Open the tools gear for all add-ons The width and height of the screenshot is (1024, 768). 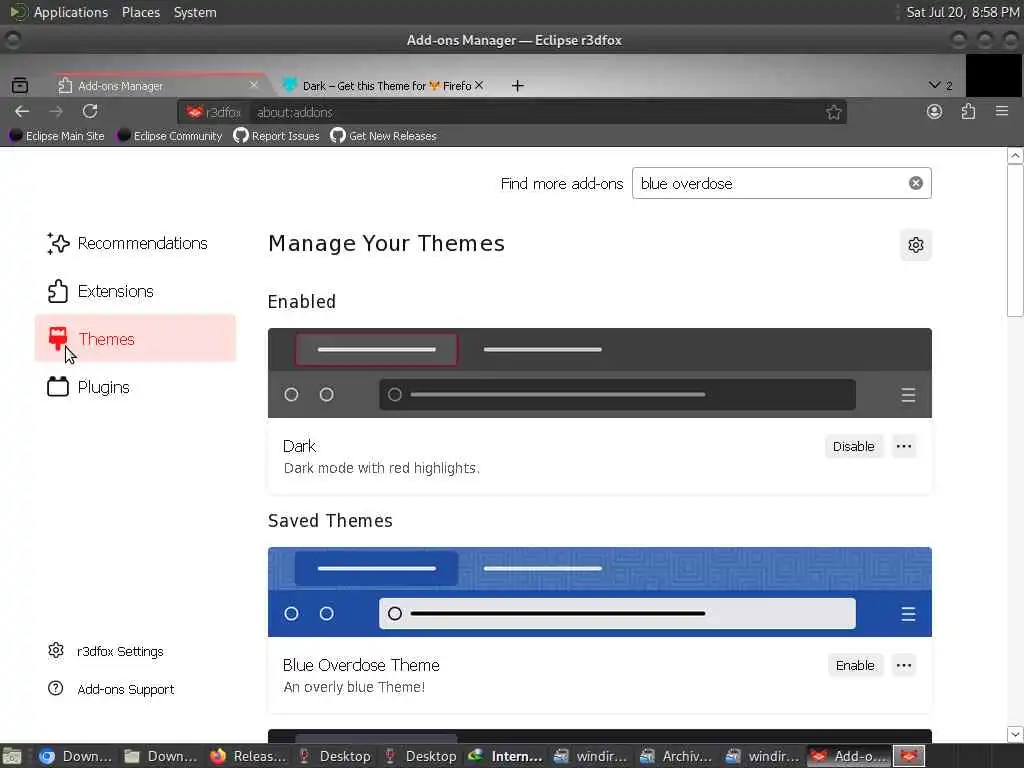pyautogui.click(x=916, y=245)
